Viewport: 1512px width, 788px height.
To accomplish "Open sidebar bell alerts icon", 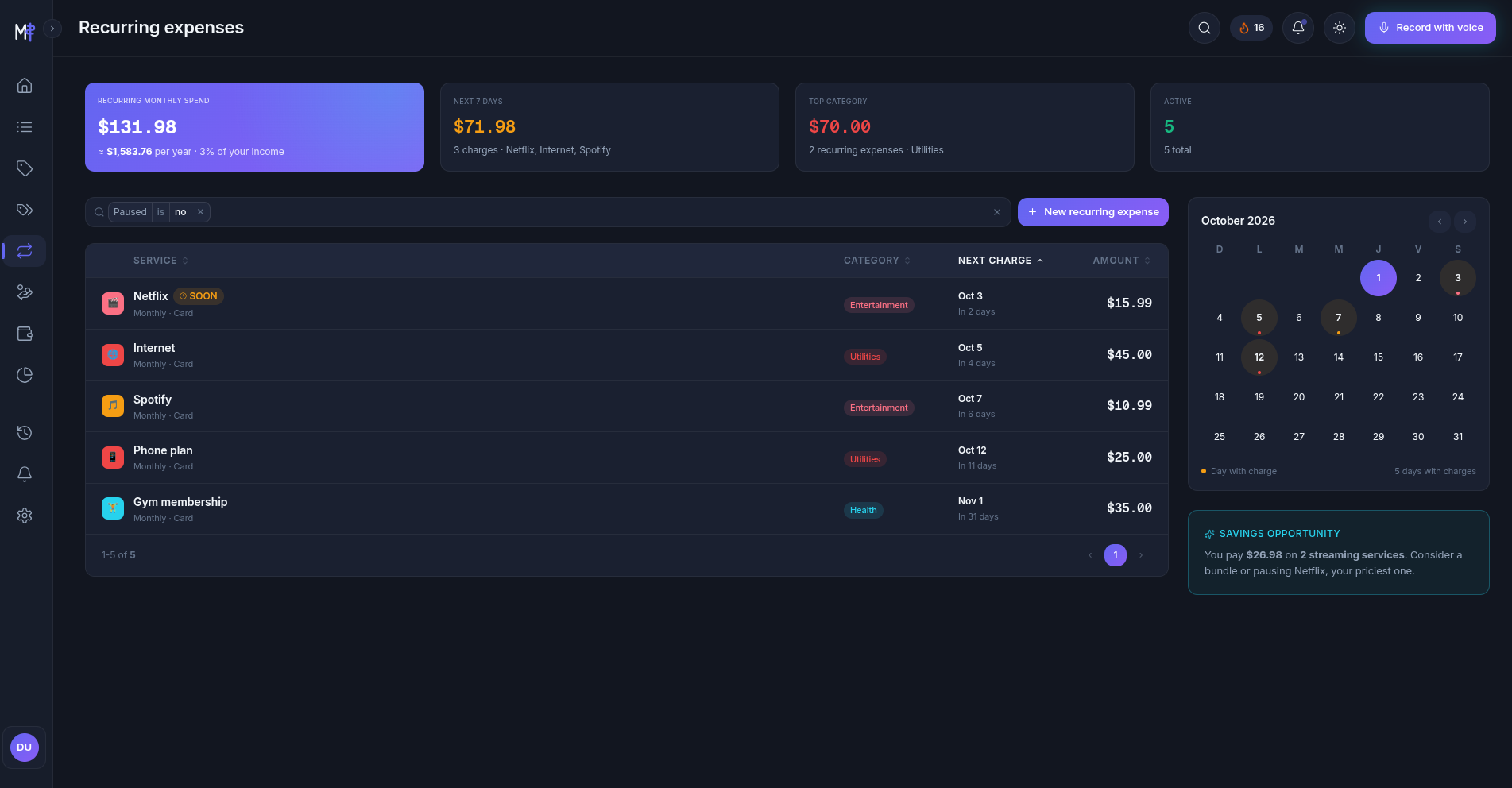I will (25, 474).
